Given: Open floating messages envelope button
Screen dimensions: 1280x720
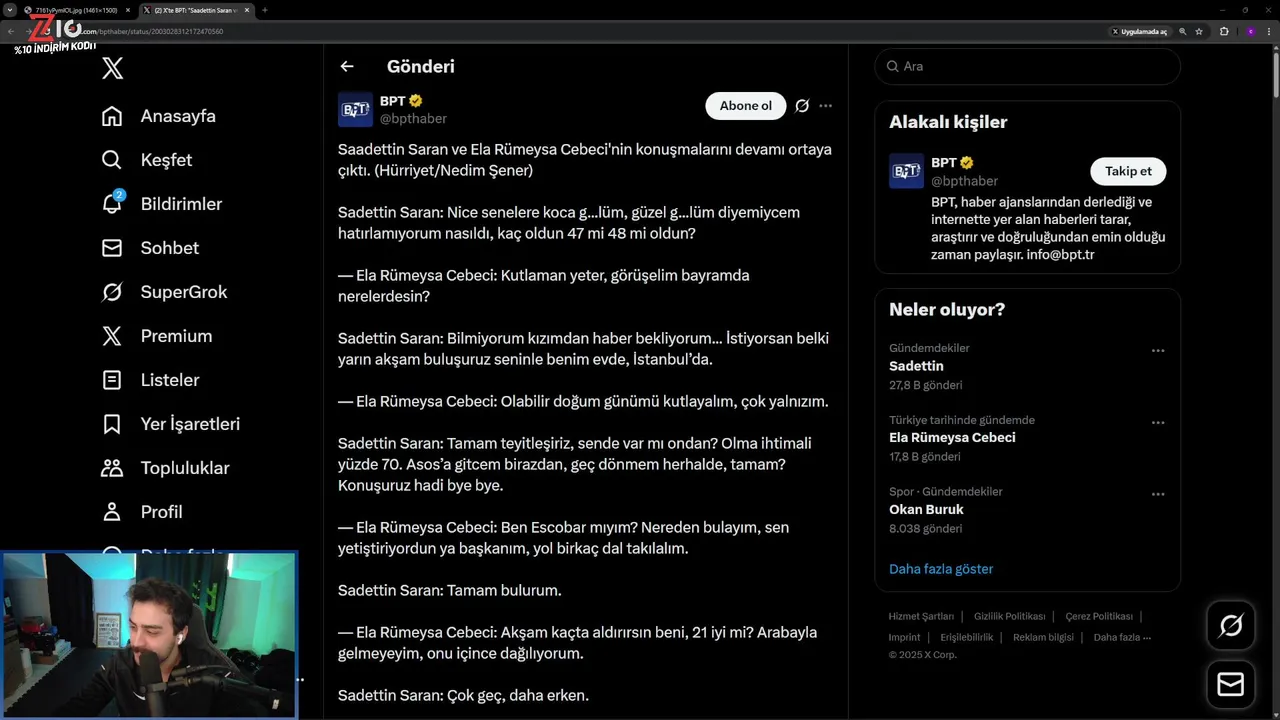Looking at the screenshot, I should click(x=1231, y=685).
